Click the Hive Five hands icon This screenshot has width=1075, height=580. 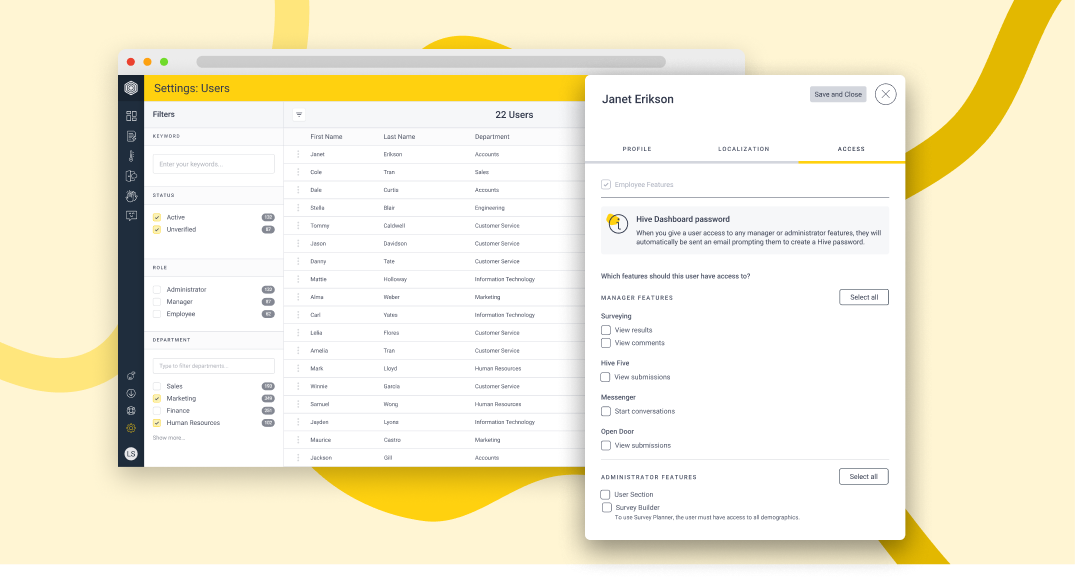[x=131, y=196]
